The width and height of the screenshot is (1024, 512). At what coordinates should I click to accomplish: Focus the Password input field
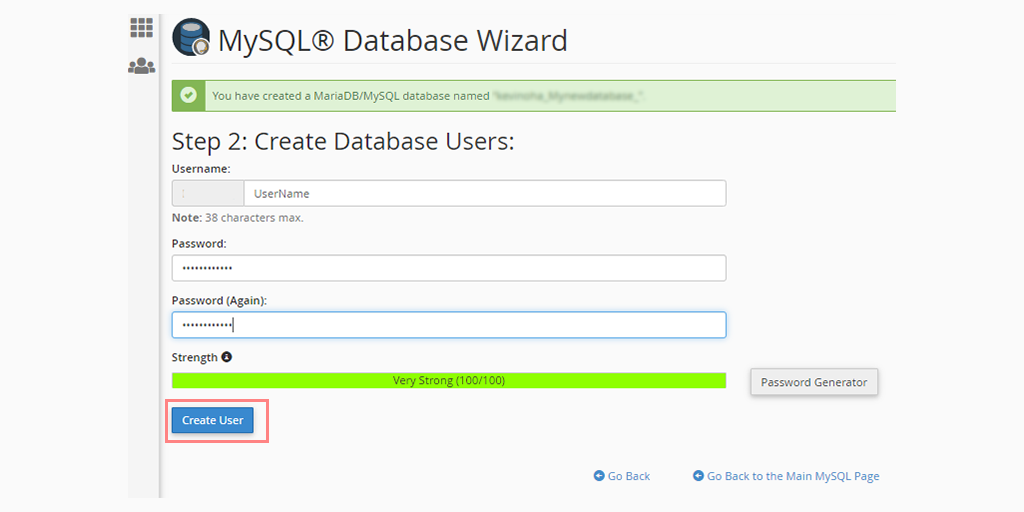click(x=449, y=268)
